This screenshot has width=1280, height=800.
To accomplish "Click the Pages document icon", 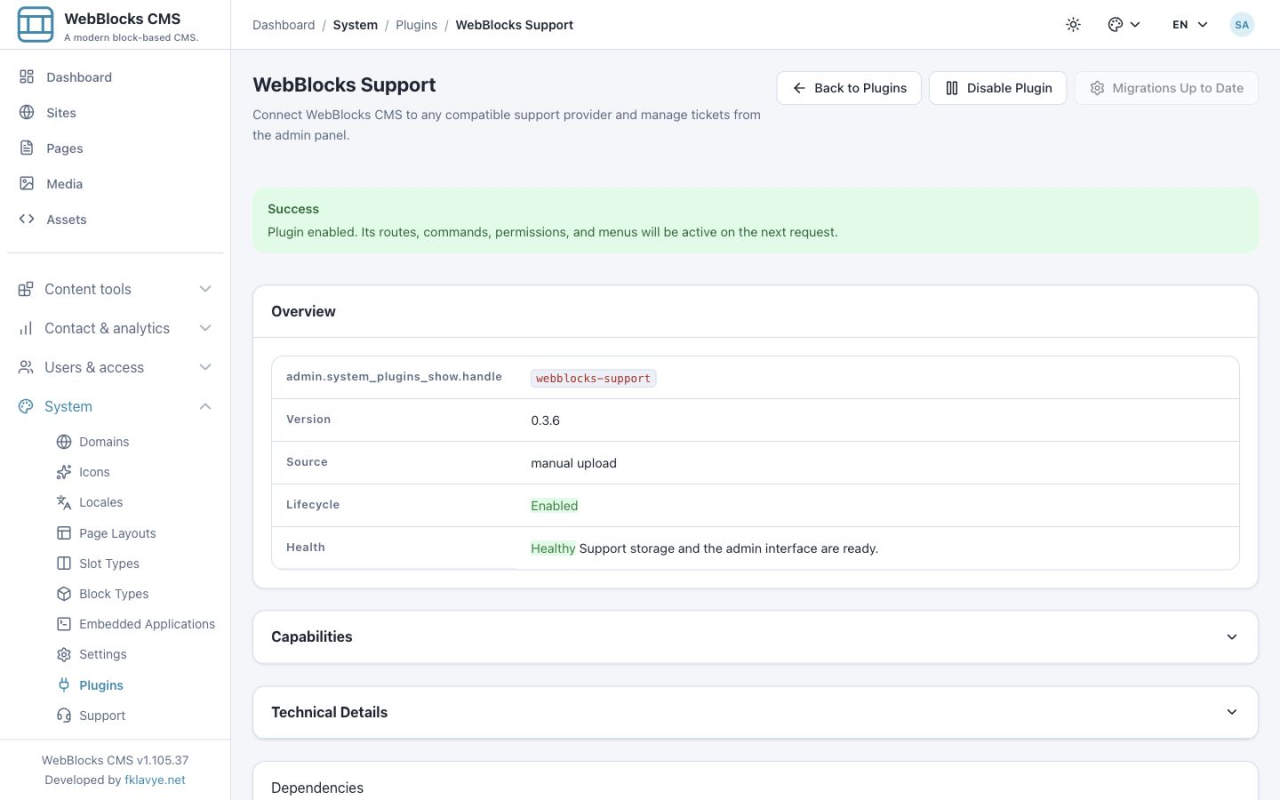I will click(27, 148).
